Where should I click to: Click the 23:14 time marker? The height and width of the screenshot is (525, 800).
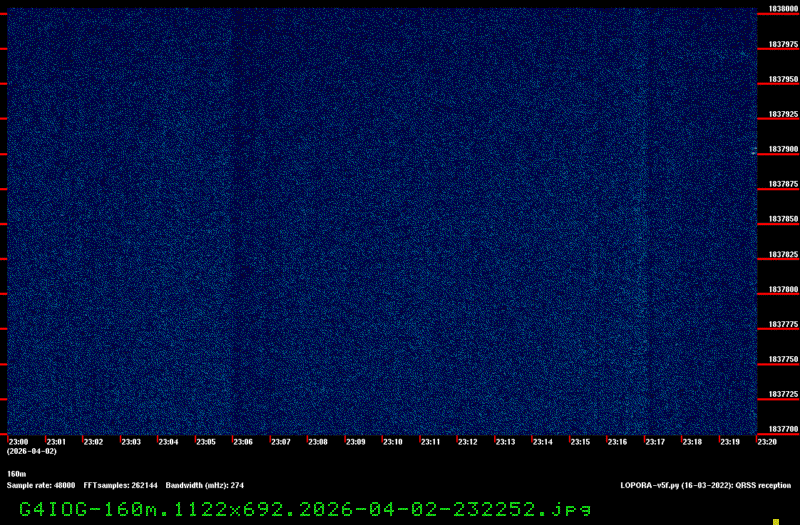(x=543, y=442)
